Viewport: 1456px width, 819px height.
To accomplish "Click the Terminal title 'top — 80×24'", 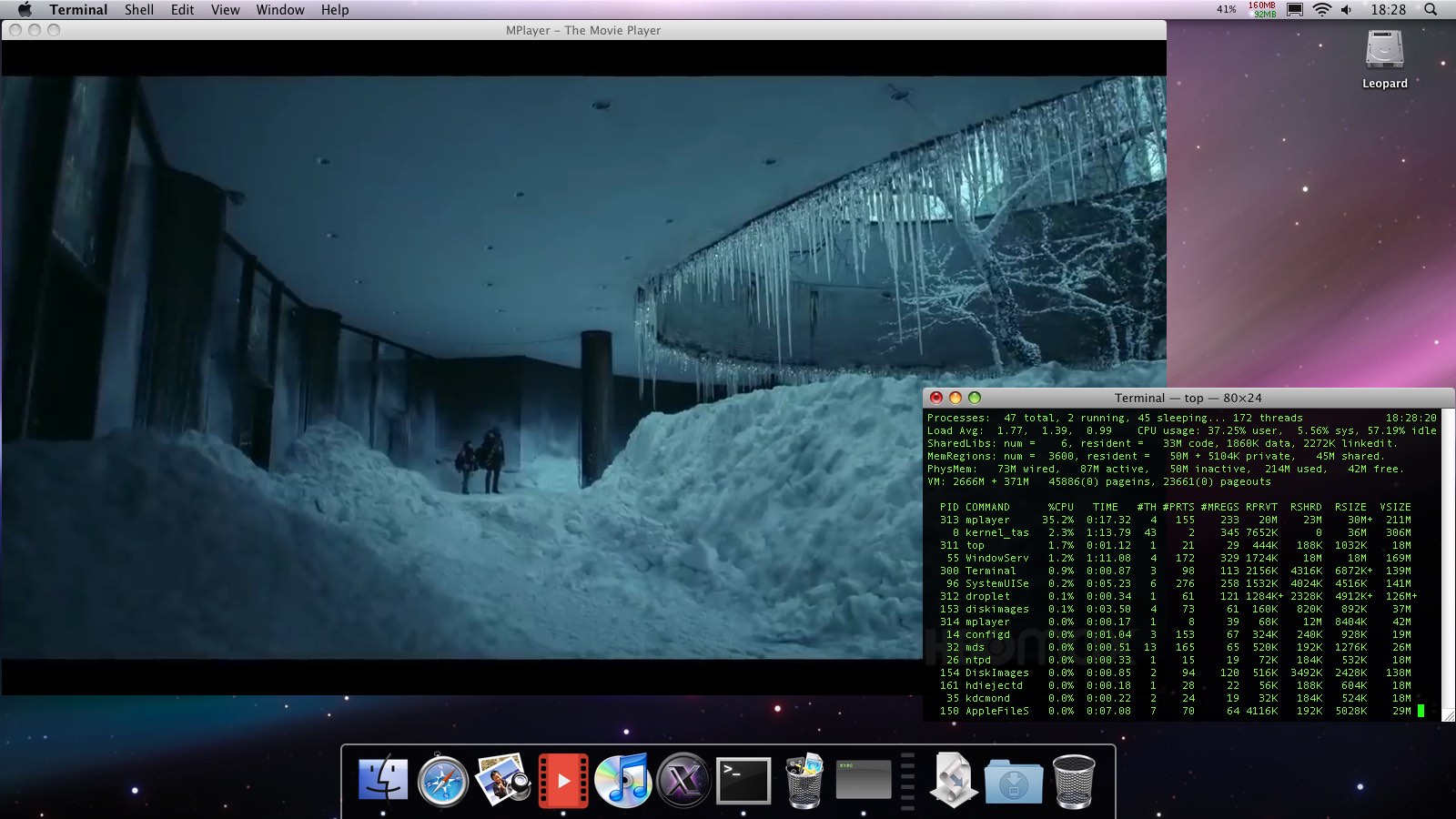I will click(1188, 398).
